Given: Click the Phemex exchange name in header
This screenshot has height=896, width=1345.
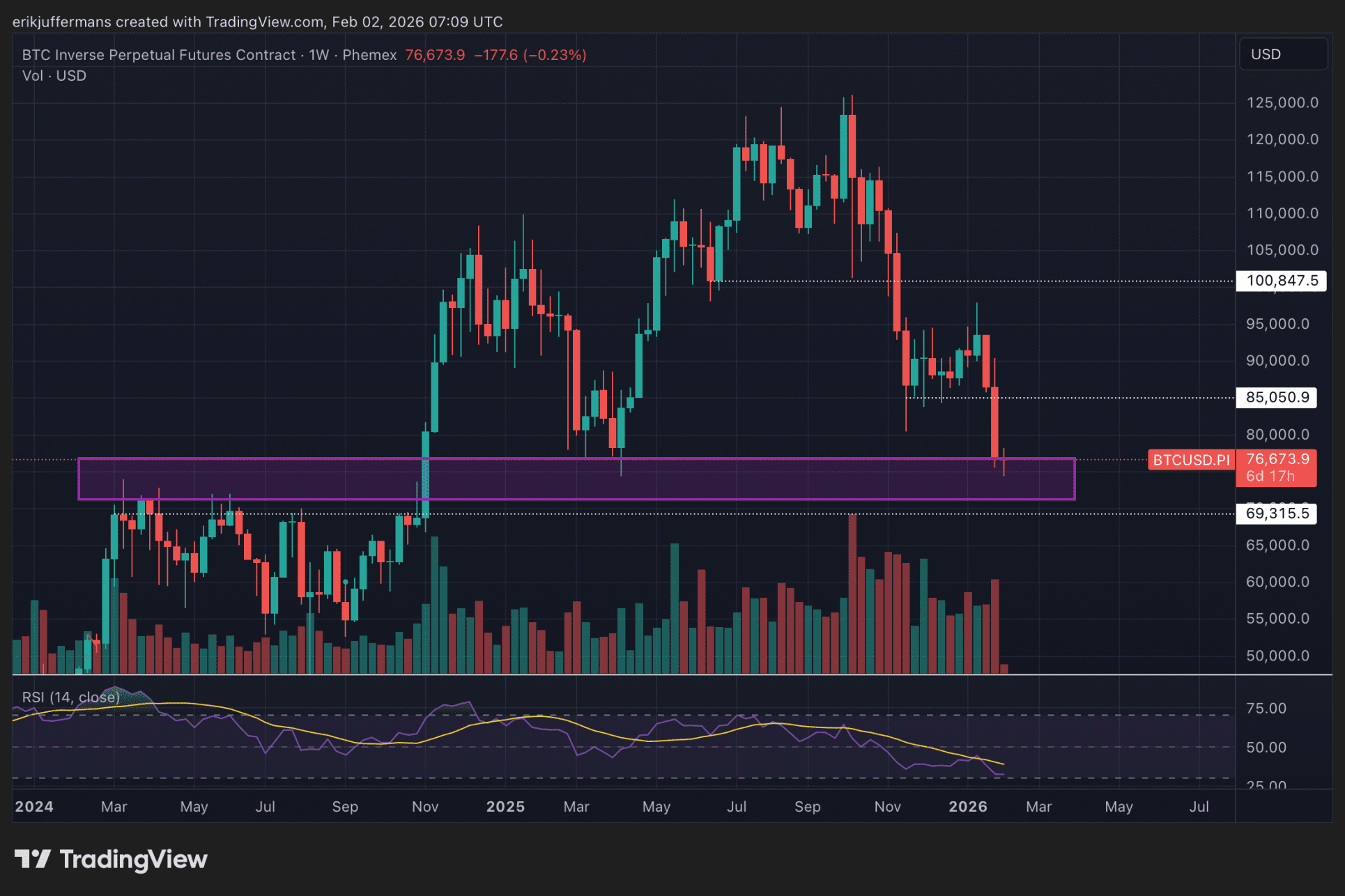Looking at the screenshot, I should [x=369, y=55].
